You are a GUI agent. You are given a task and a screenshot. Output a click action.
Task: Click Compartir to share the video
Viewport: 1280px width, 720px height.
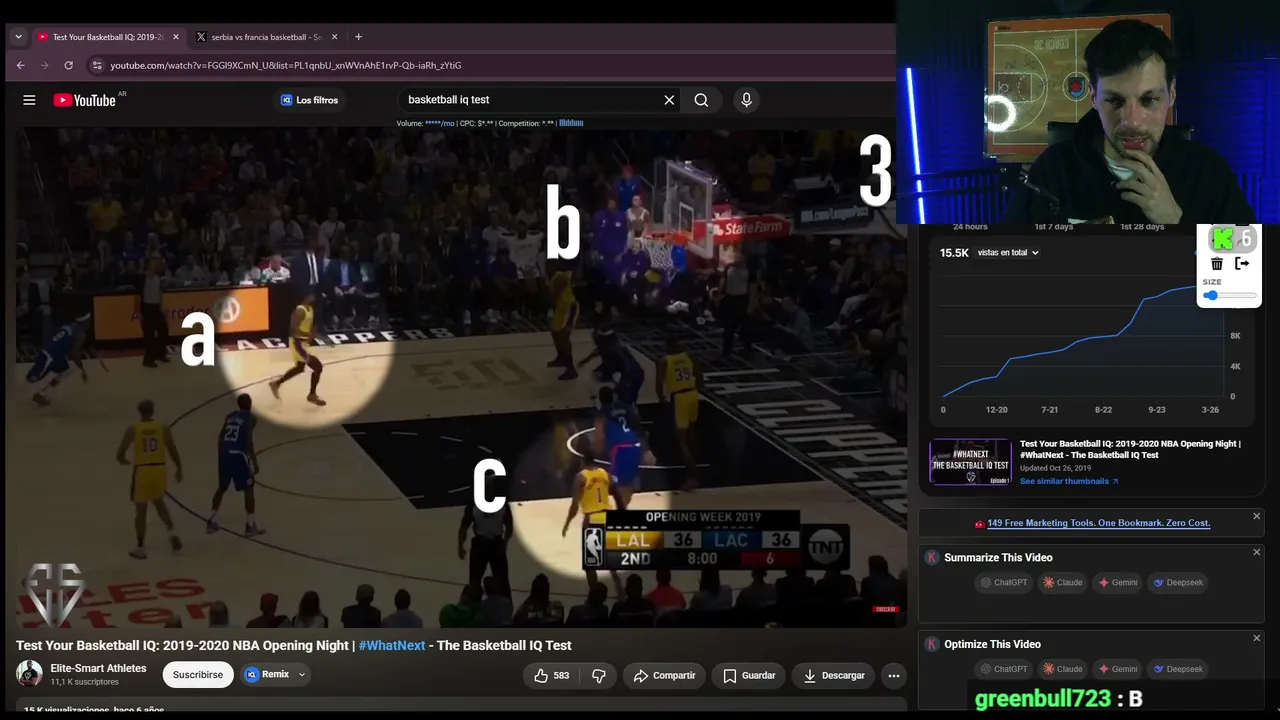pyautogui.click(x=664, y=675)
